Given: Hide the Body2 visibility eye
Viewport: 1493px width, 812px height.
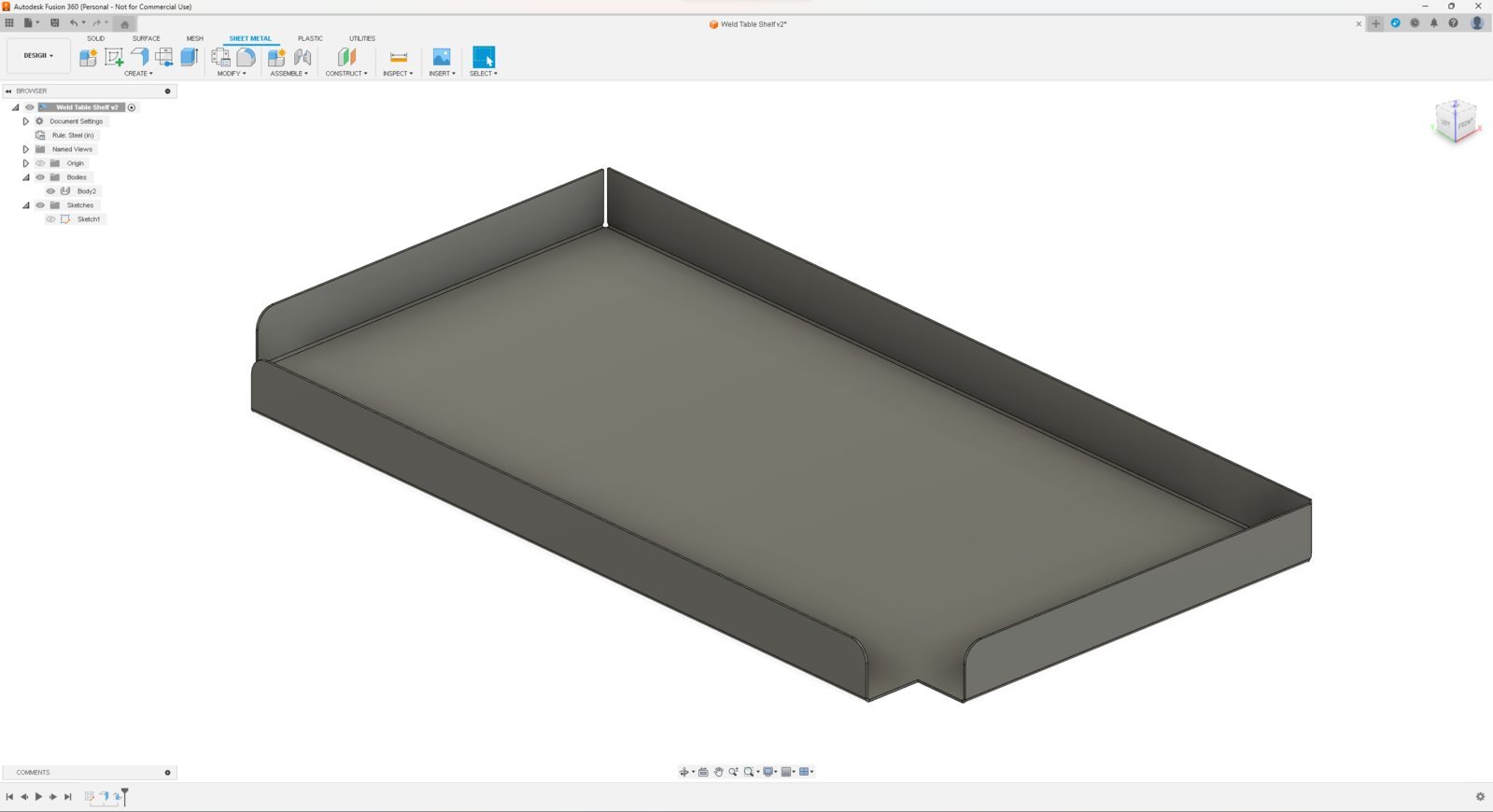Looking at the screenshot, I should (50, 191).
